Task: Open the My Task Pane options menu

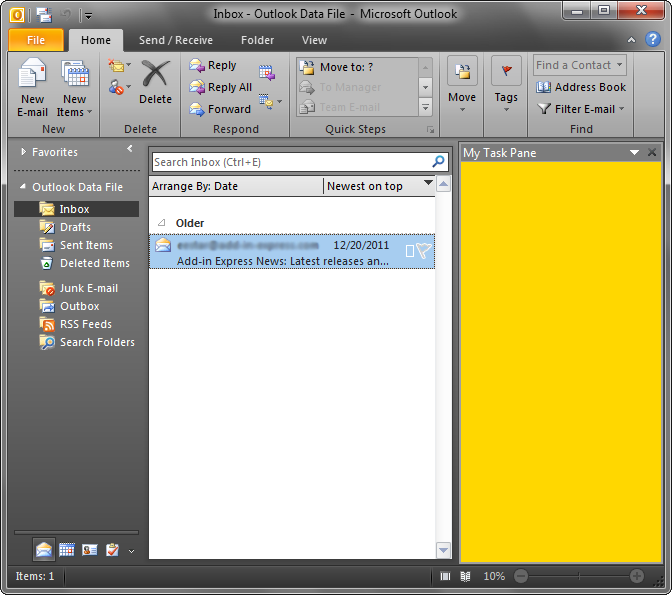Action: tap(634, 153)
